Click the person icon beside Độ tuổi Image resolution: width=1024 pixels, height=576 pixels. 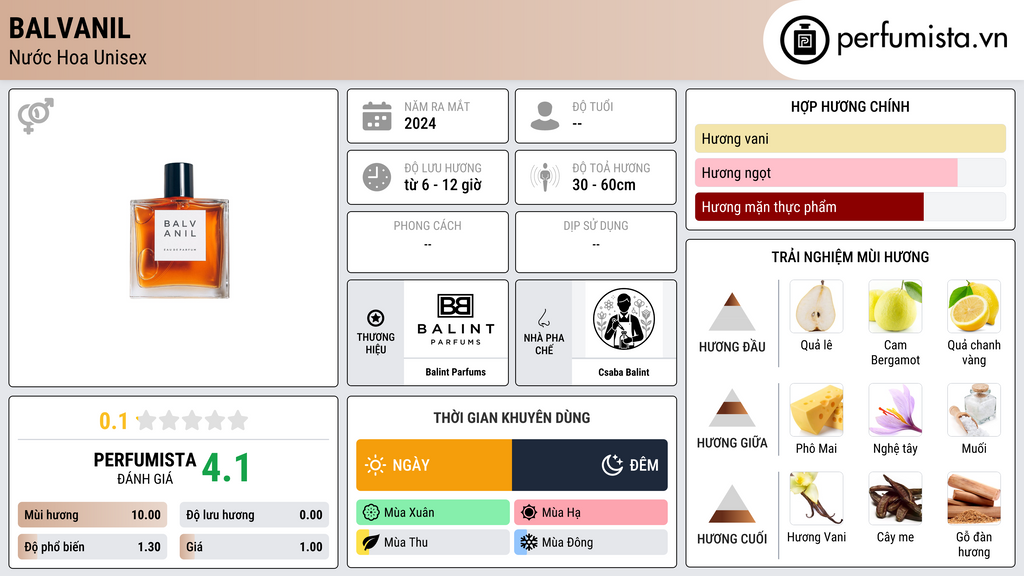(x=545, y=116)
